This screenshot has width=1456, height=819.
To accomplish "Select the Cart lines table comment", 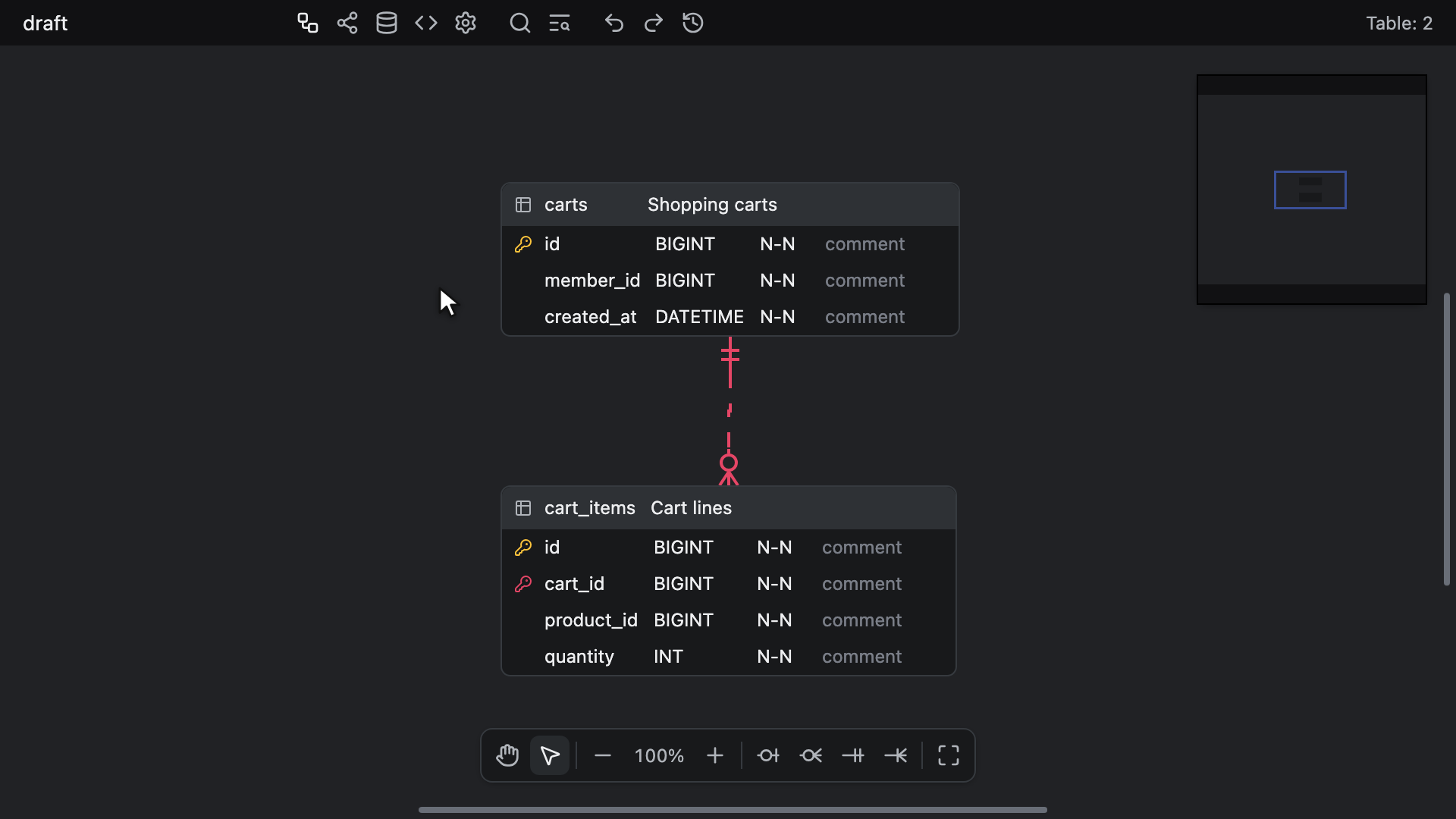I will pos(691,508).
